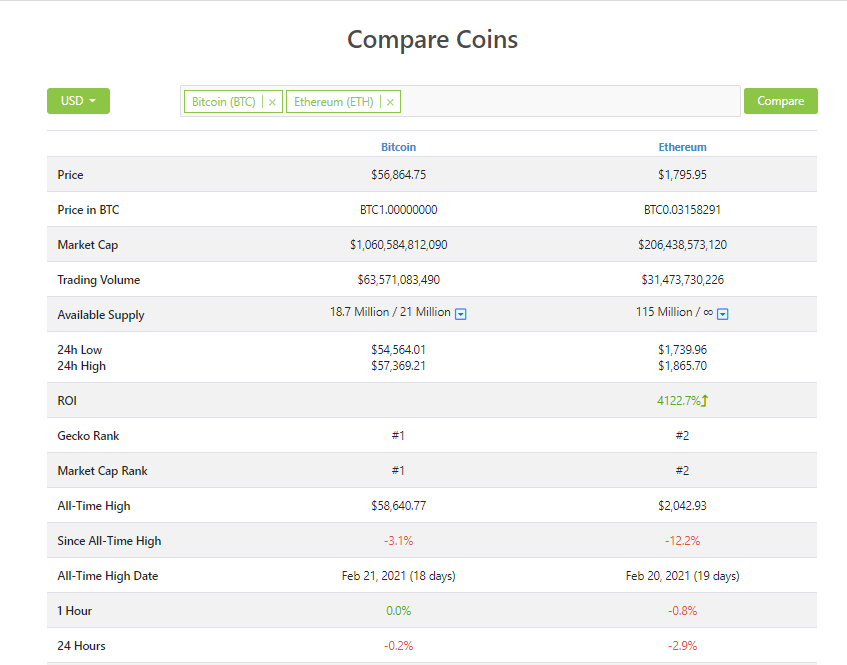
Task: Click Bitcoin 1 Hour change 0.0%
Action: point(399,611)
